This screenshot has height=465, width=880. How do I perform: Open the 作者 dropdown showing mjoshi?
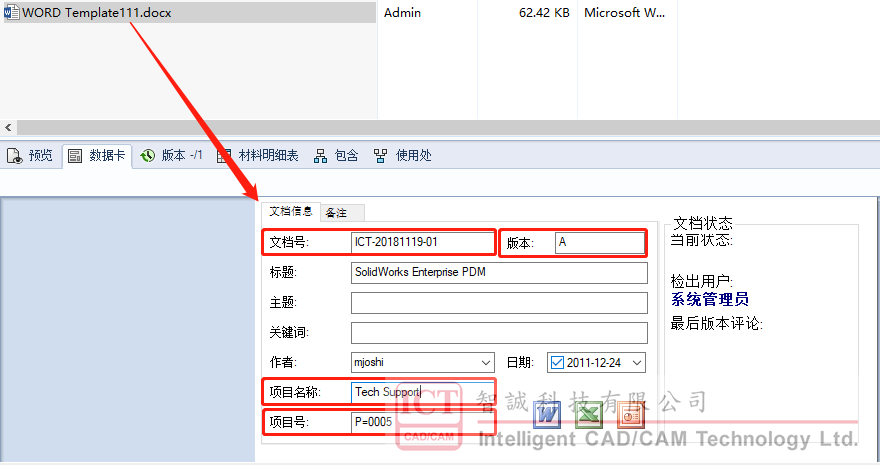pos(423,362)
